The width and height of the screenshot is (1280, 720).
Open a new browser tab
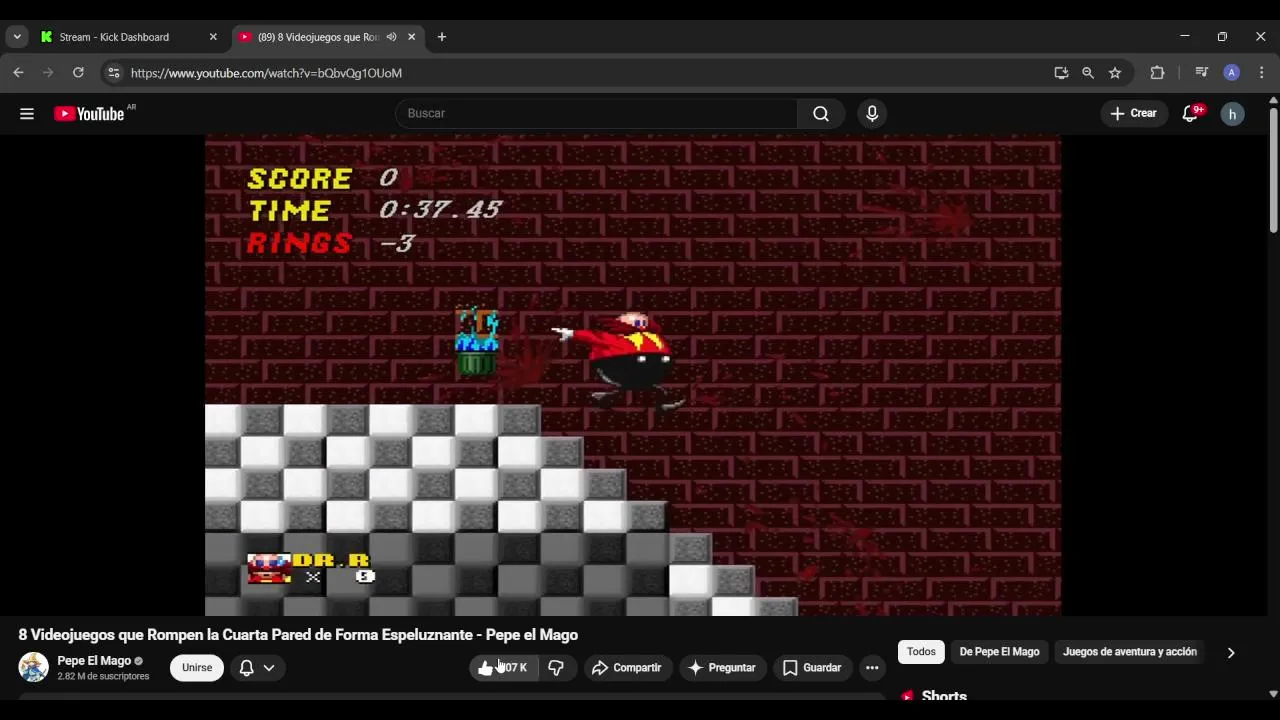(442, 37)
